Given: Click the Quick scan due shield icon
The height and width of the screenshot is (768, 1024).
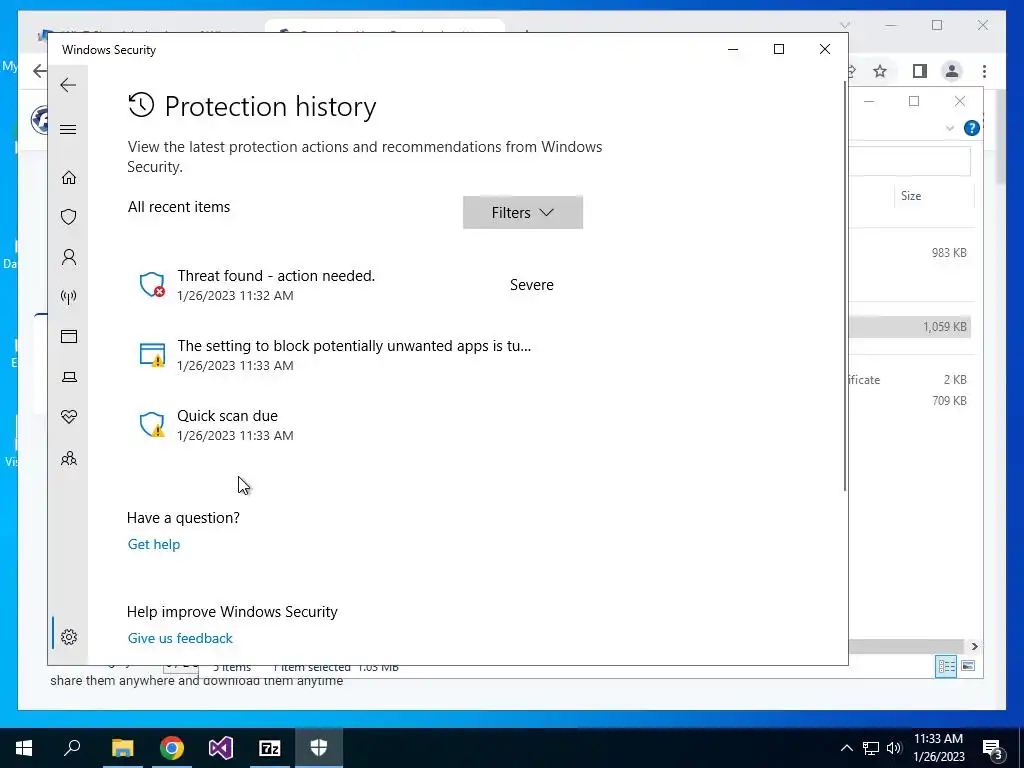Looking at the screenshot, I should (x=152, y=424).
